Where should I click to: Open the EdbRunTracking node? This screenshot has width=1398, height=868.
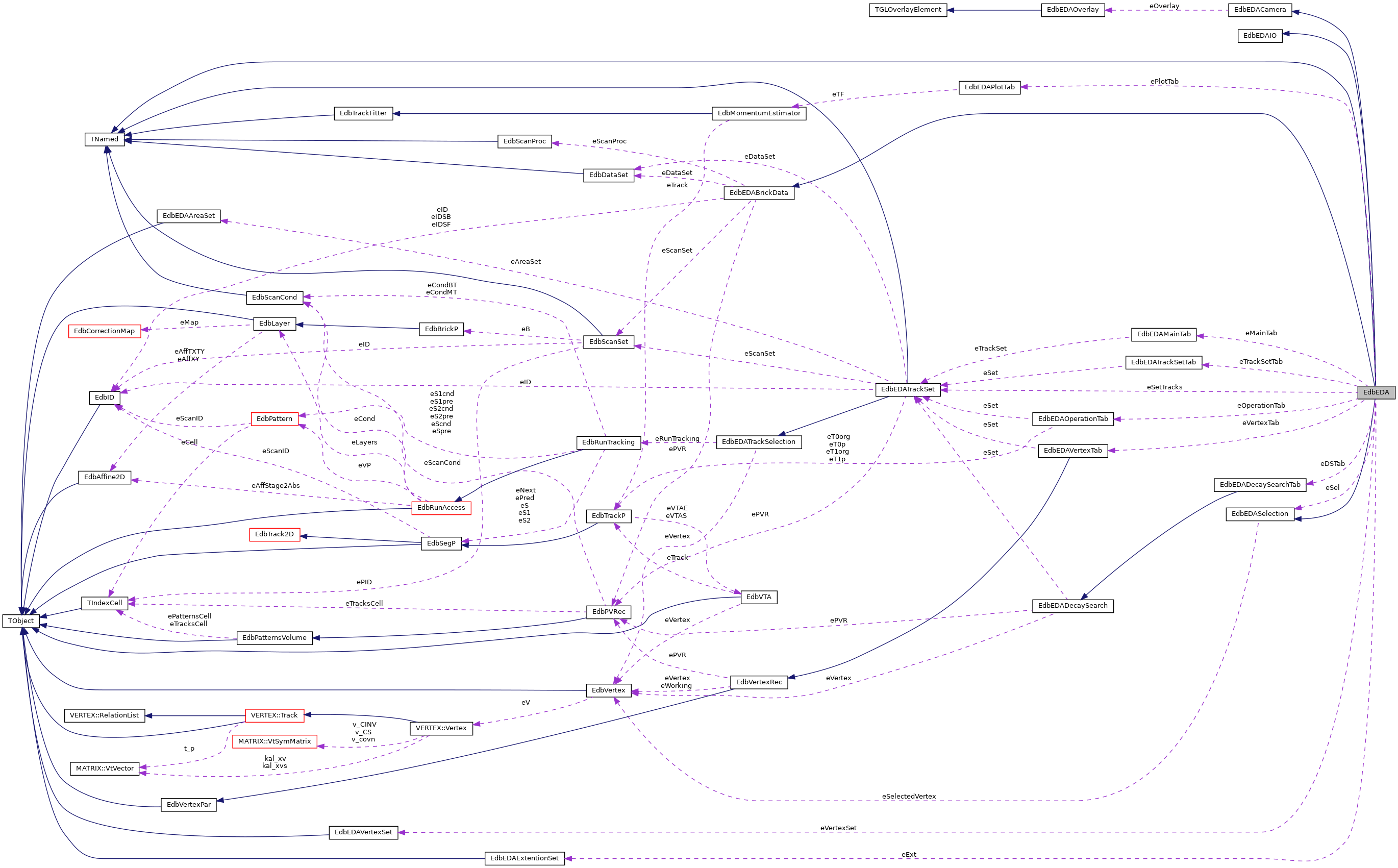pos(608,442)
